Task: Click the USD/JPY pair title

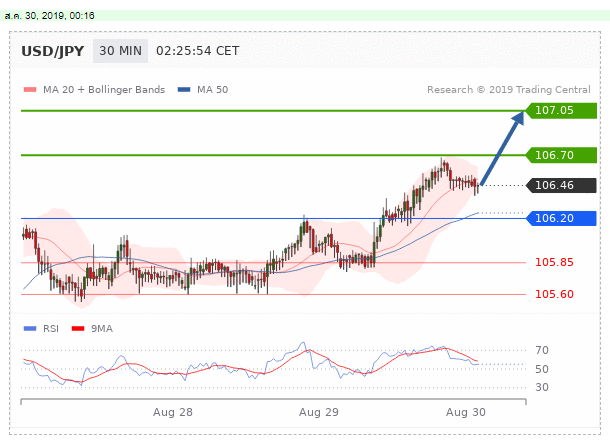Action: [53, 51]
